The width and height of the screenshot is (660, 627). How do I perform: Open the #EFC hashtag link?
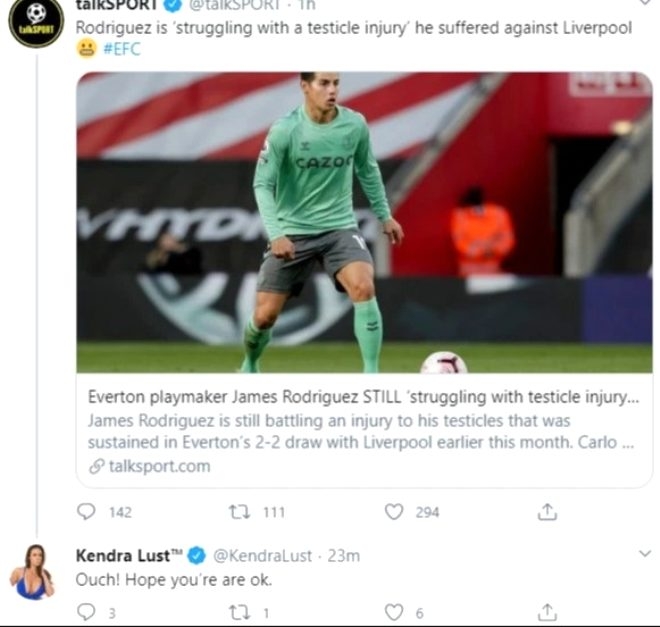pyautogui.click(x=122, y=49)
